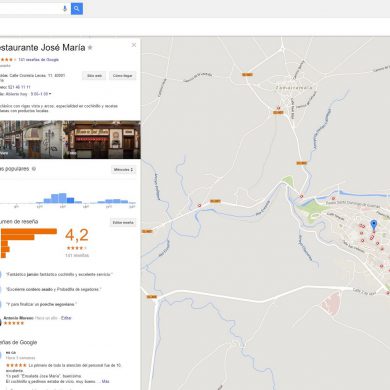Image resolution: width=390 pixels, height=390 pixels.
Task: Click the top five-star rating bar
Action: pos(29,231)
